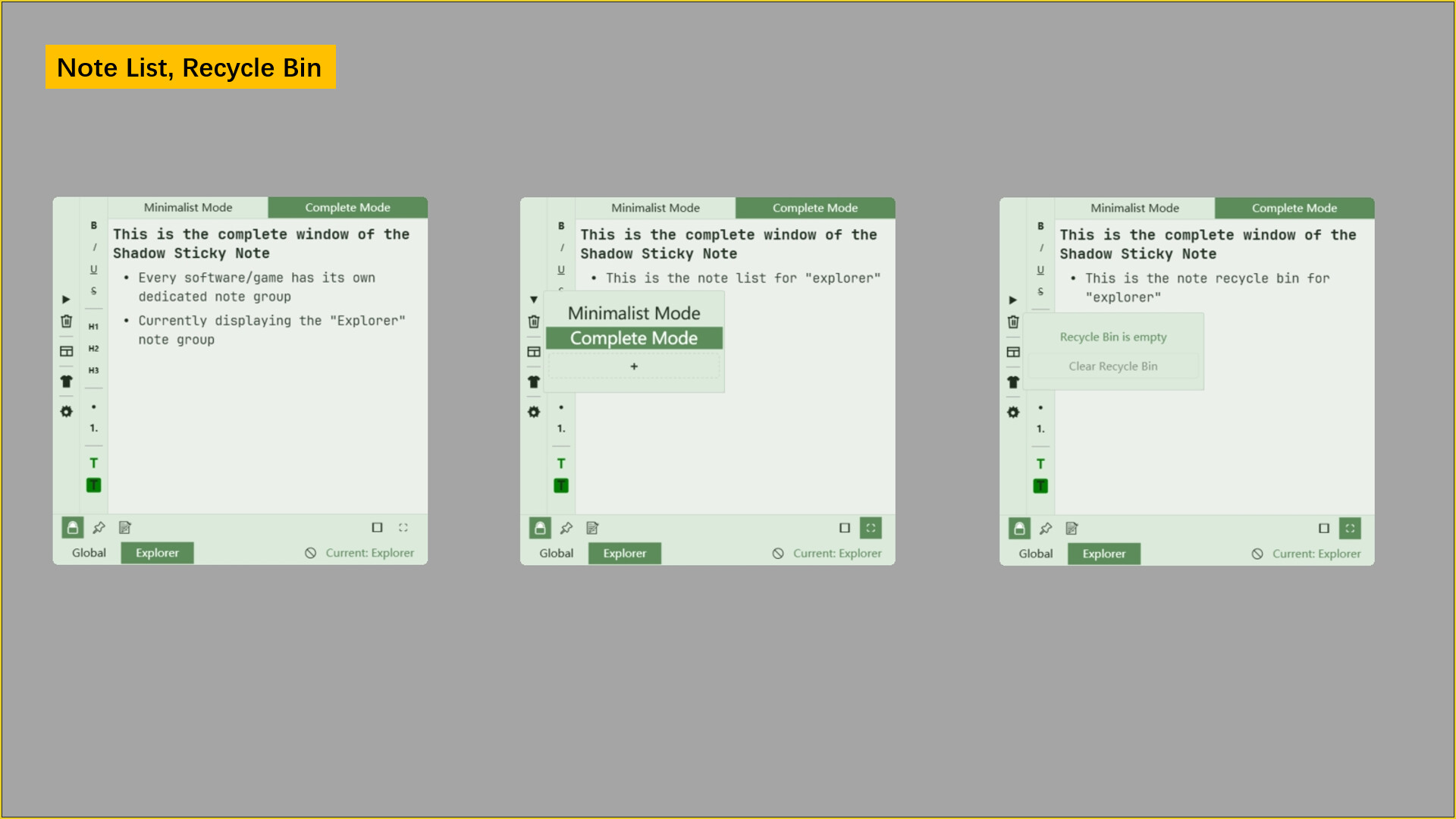Click the trash icon beside the open recycle bin popup
Viewport: 1456px width, 819px height.
coord(1013,322)
